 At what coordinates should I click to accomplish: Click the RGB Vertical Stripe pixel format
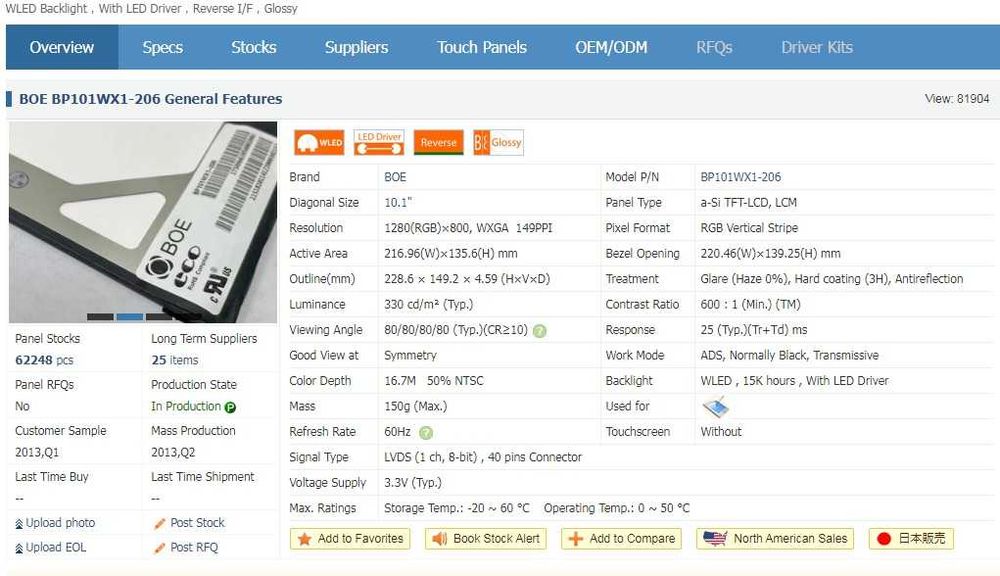[749, 228]
